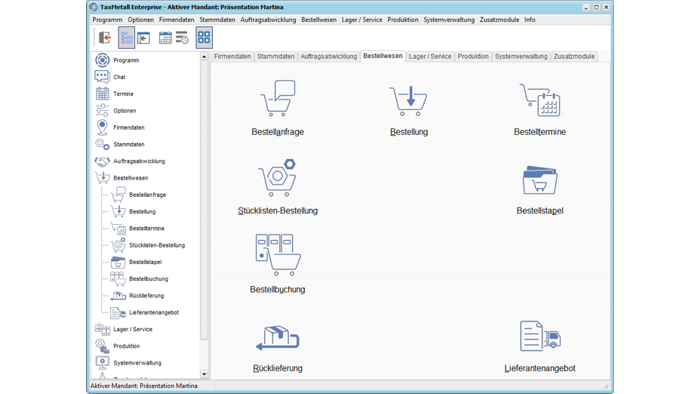Click the sidebar scroll down arrow

pyautogui.click(x=204, y=374)
